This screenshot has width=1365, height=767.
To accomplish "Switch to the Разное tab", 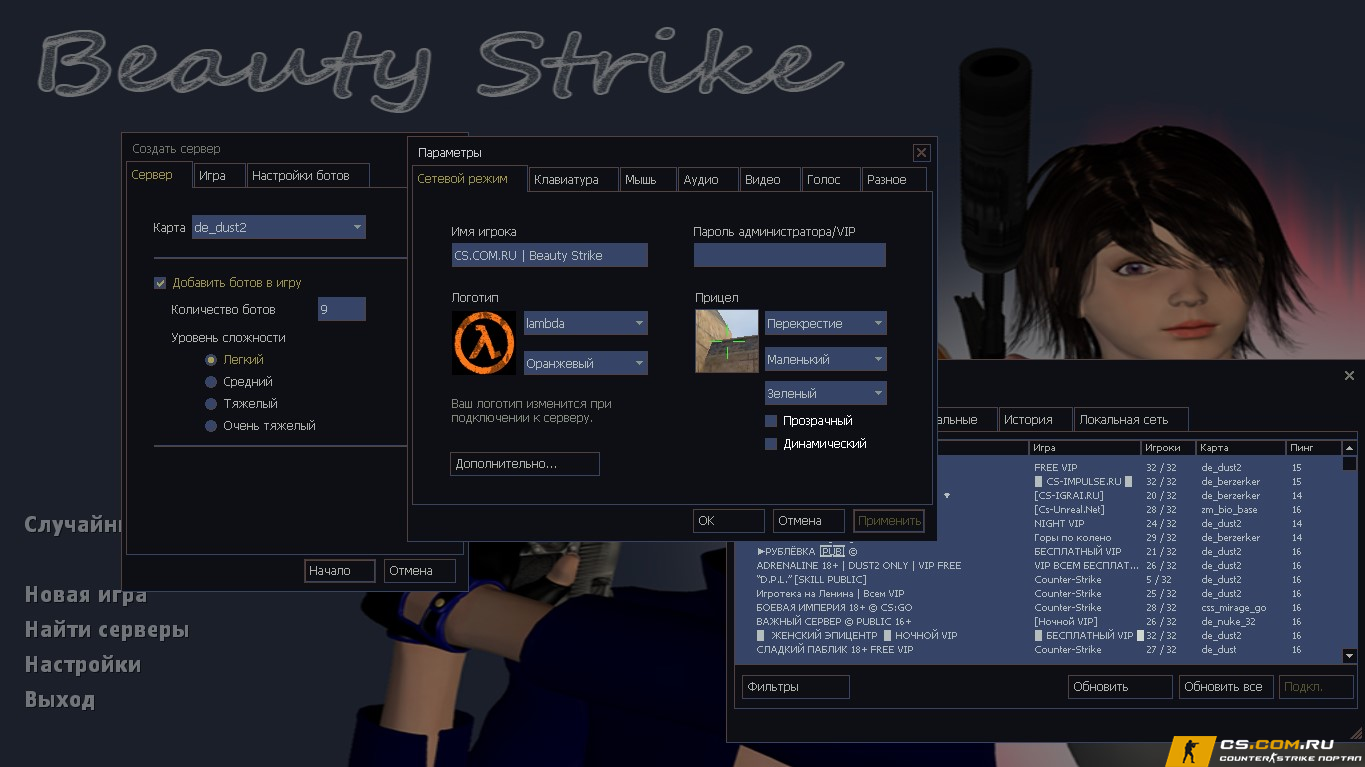I will pos(894,180).
